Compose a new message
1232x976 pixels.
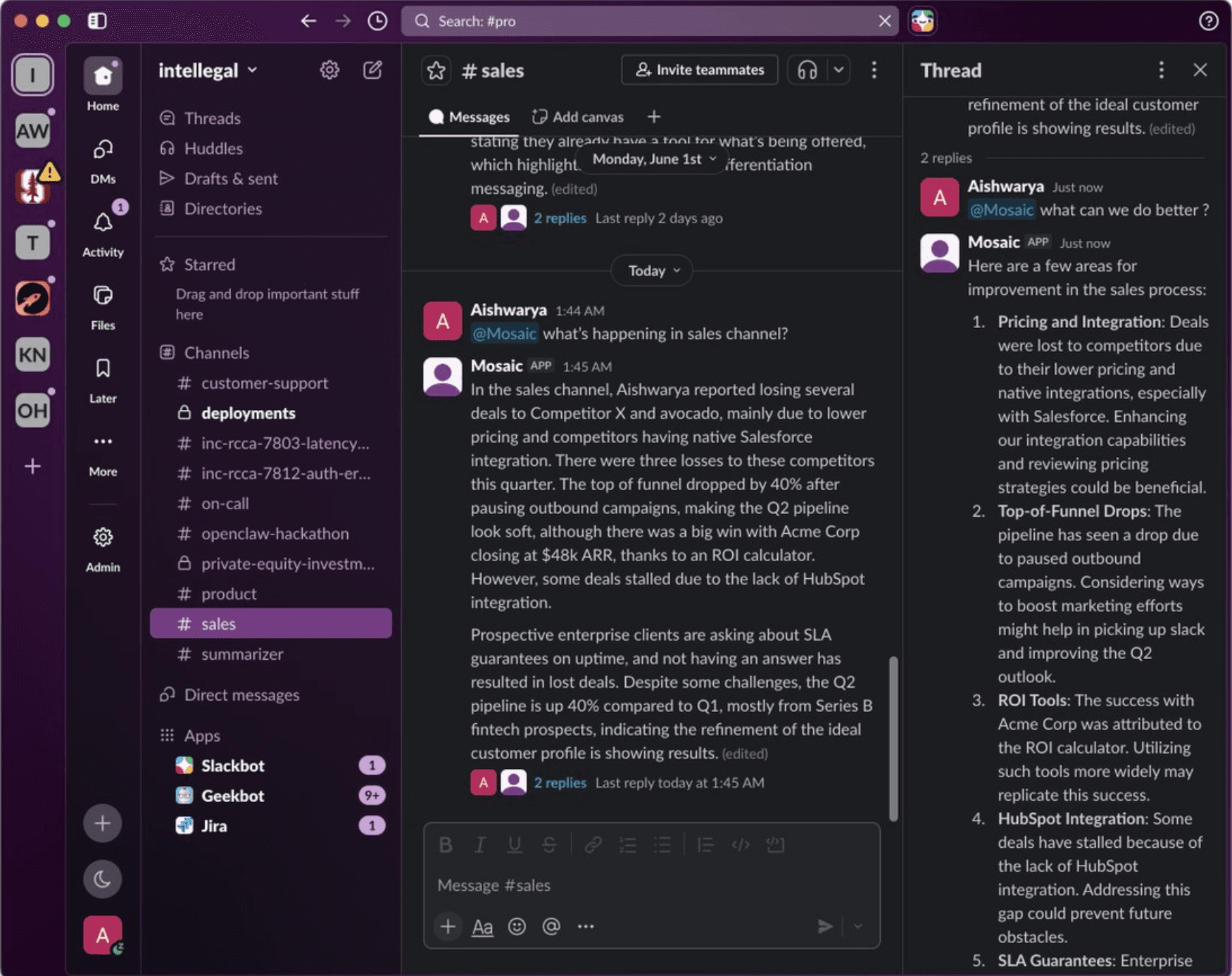coord(372,70)
